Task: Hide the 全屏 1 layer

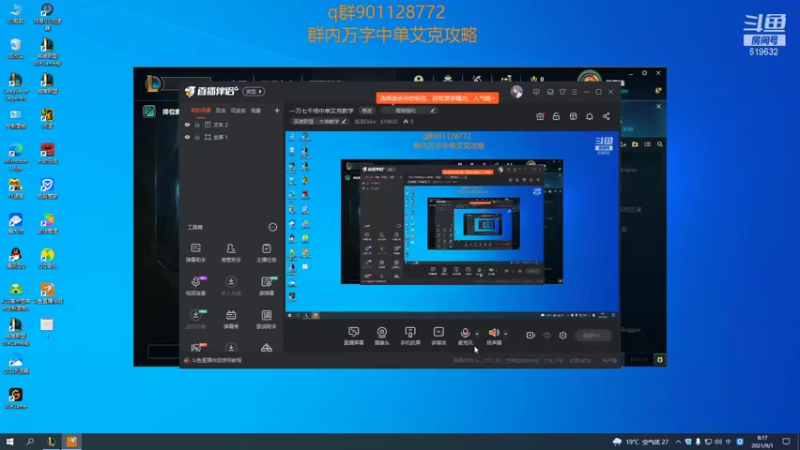Action: pyautogui.click(x=187, y=137)
